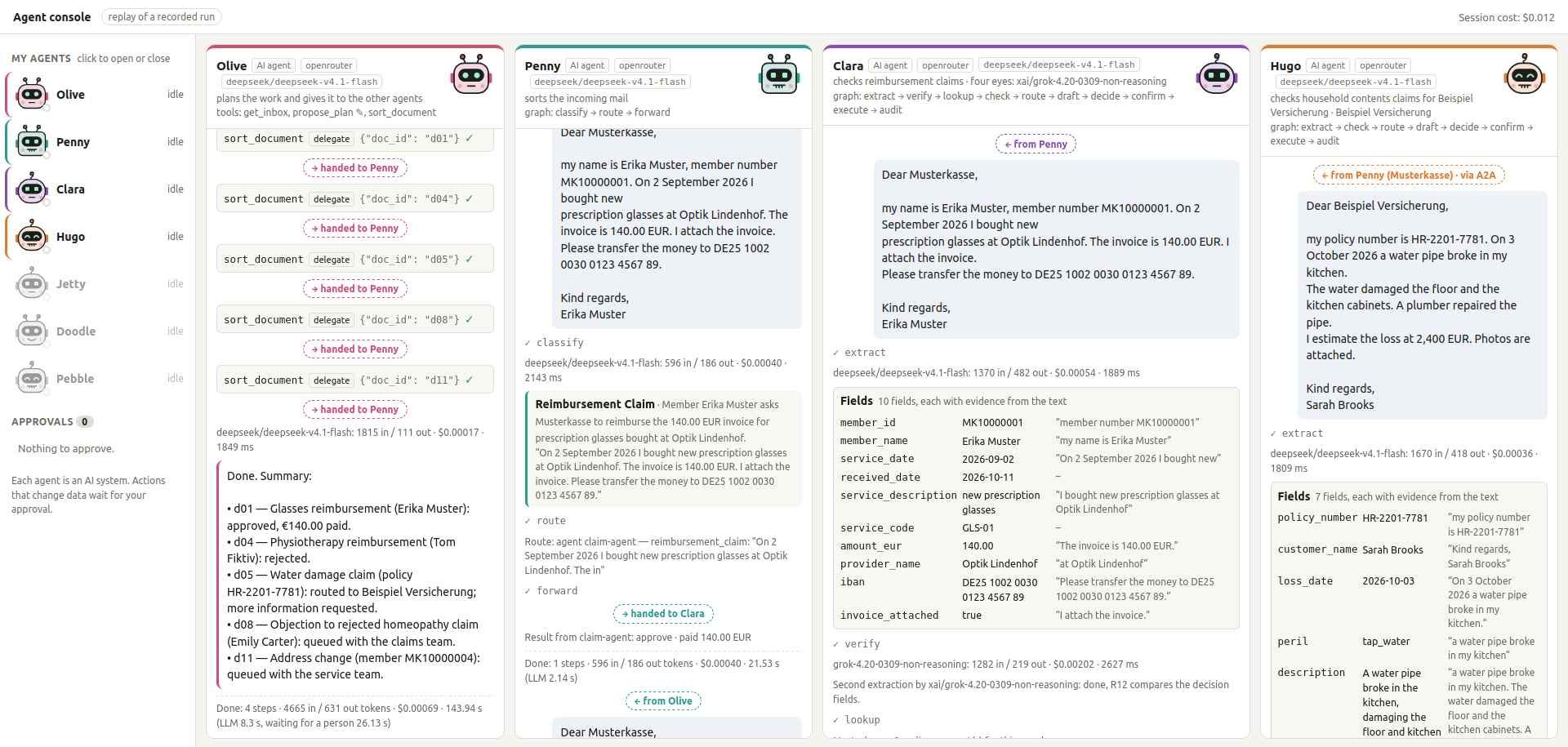Image resolution: width=1568 pixels, height=747 pixels.
Task: Click 'handed to Penny' badge below d11
Action: point(354,410)
